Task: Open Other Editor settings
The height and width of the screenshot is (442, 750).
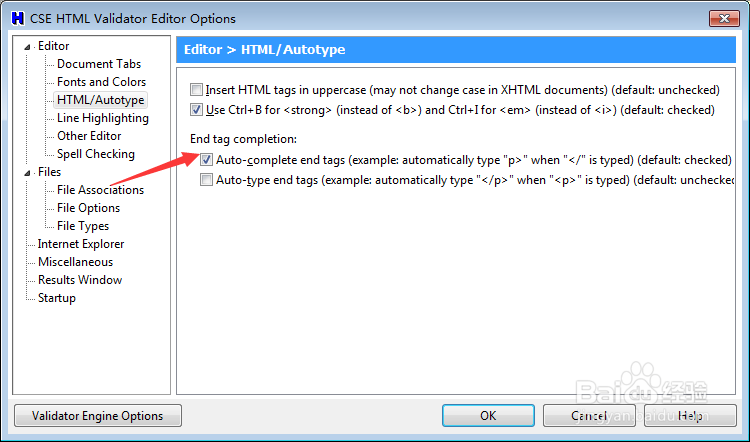Action: 89,136
